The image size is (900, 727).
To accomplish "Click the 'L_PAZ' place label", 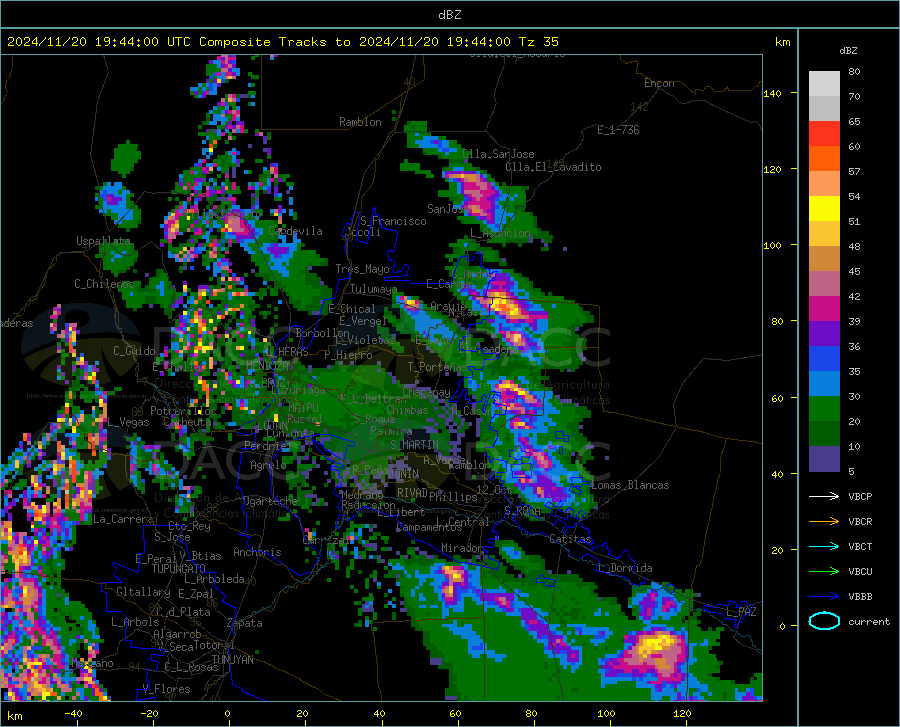I will 741,612.
